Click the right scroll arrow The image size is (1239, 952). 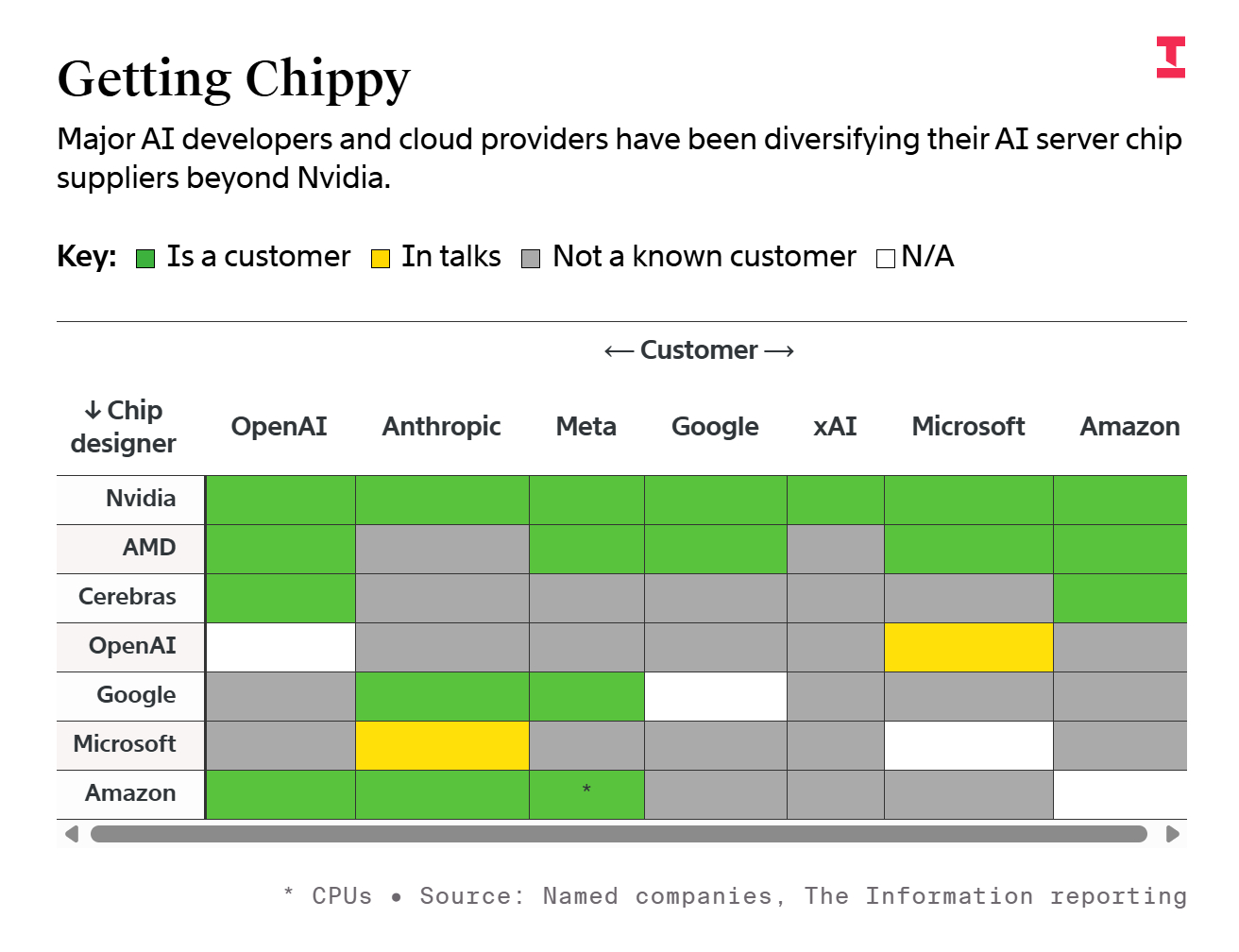pos(1172,834)
